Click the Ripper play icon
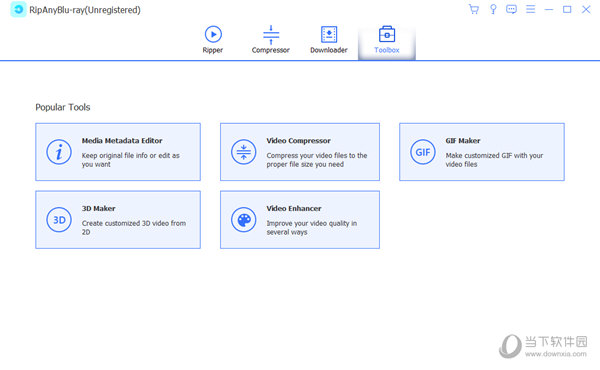Viewport: 600px width, 370px height. [x=213, y=34]
